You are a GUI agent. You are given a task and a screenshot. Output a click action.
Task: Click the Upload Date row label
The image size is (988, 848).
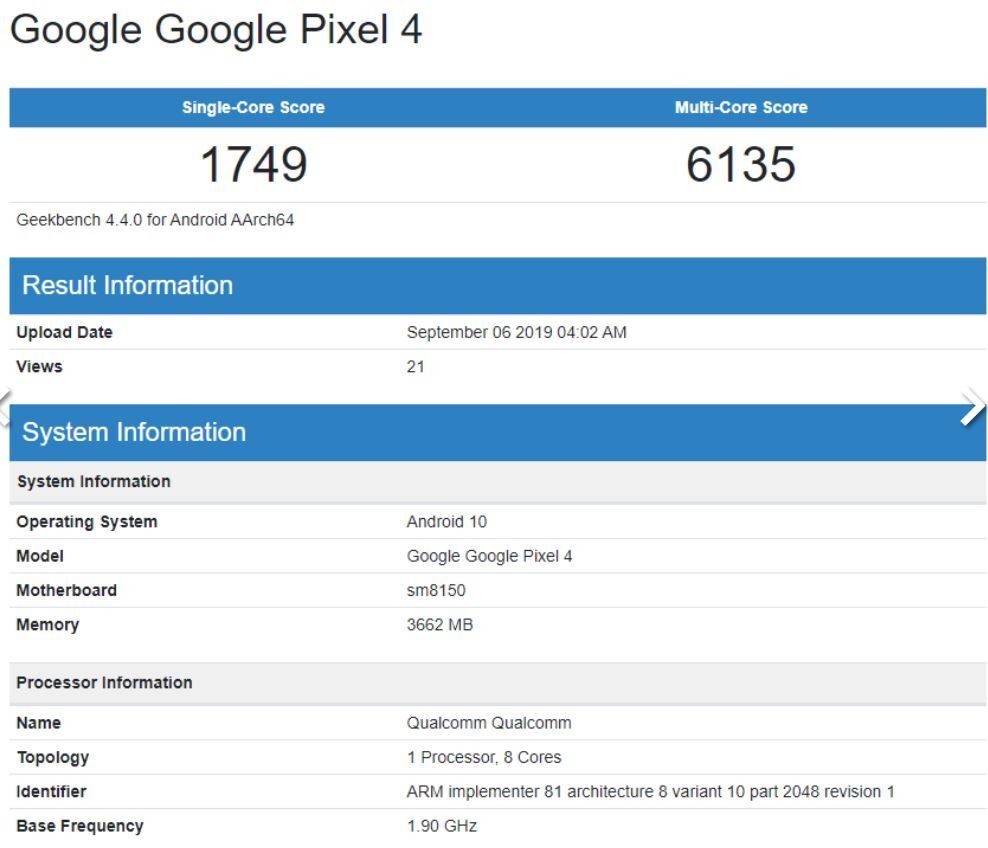(x=64, y=333)
